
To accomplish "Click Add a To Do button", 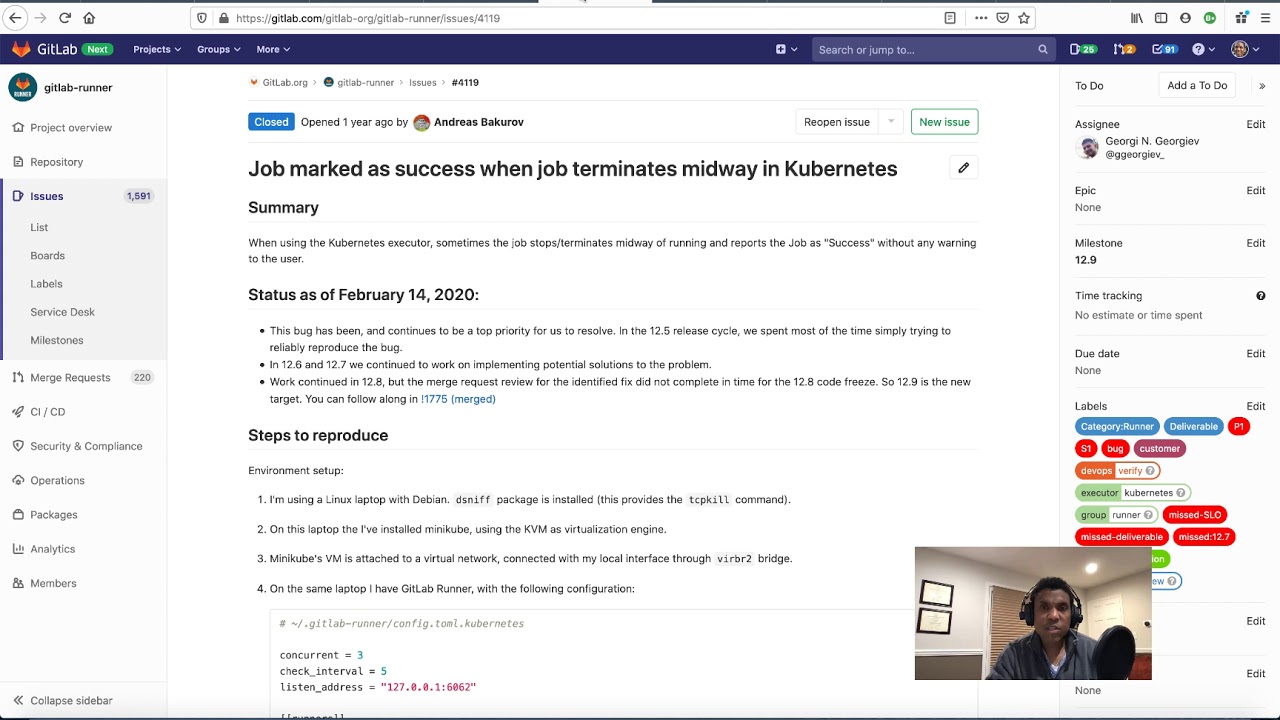I will click(x=1197, y=86).
